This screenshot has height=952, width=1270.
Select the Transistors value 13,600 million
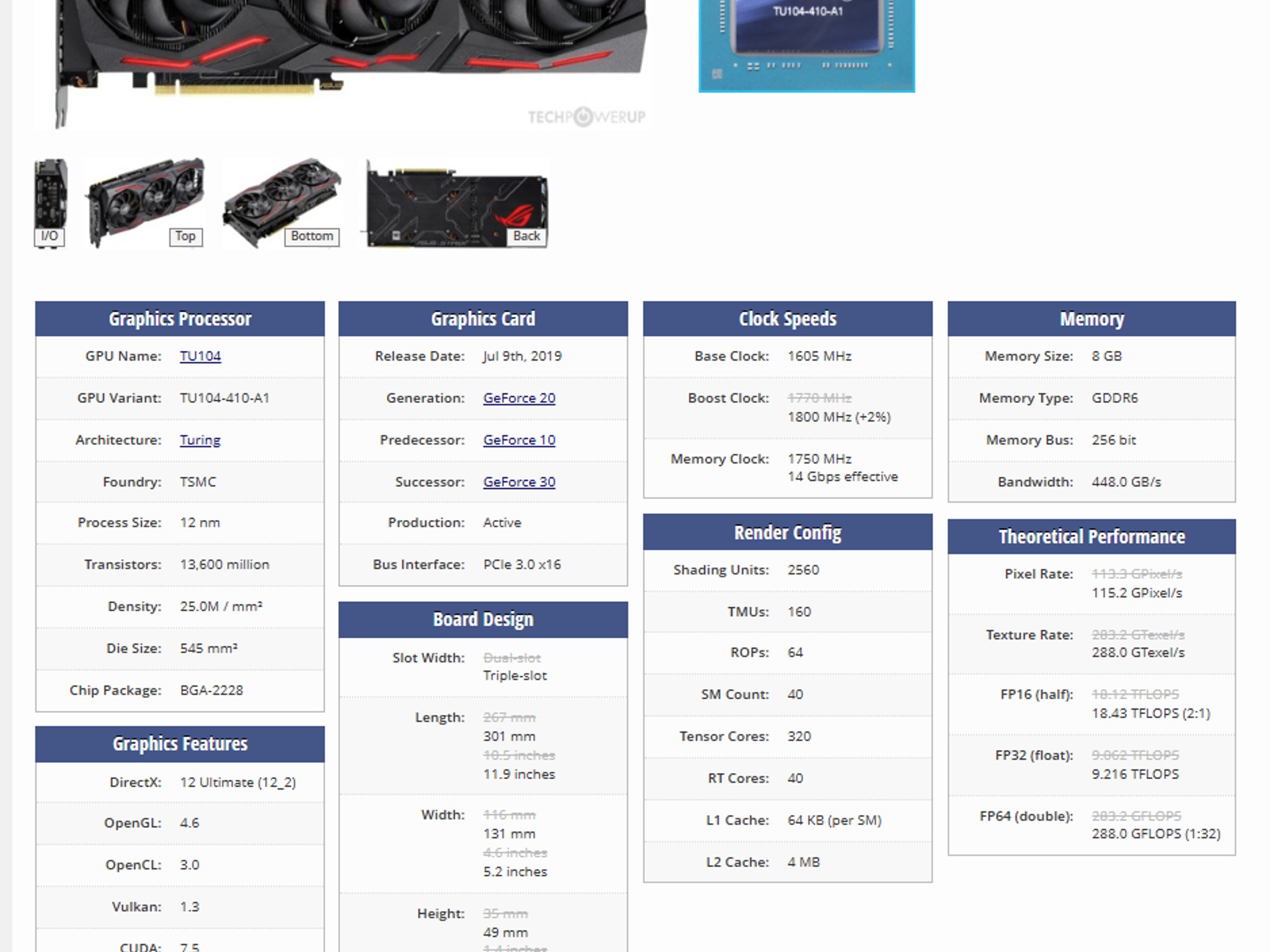224,565
